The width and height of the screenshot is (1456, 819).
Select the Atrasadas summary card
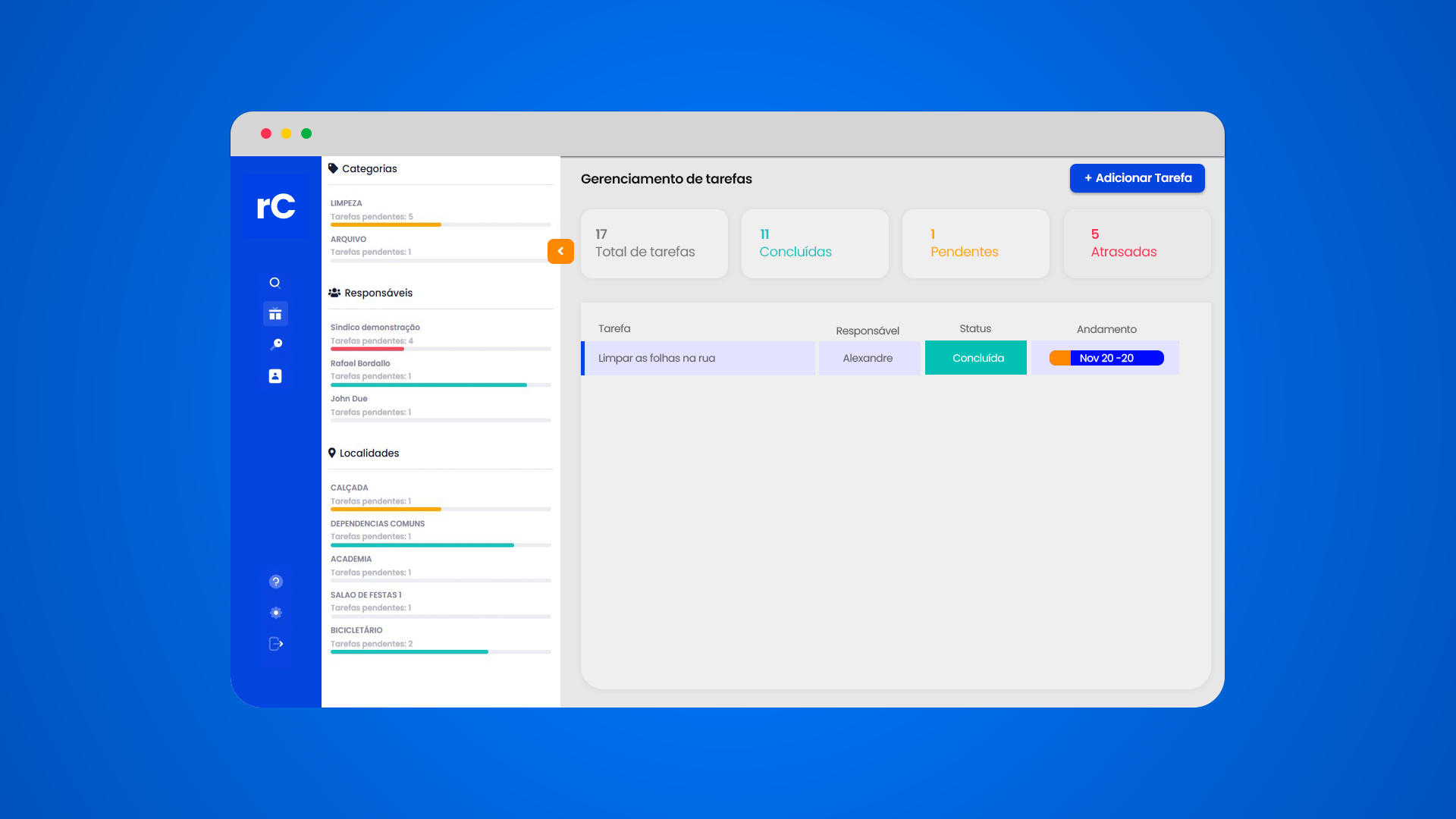1136,243
